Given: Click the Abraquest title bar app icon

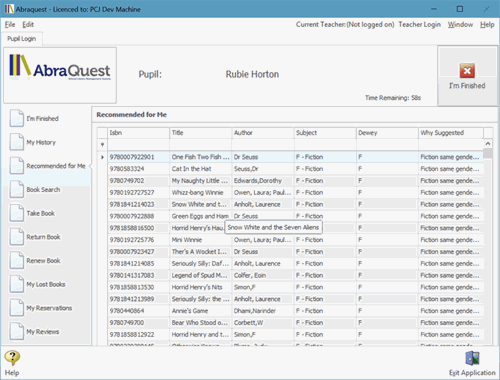Looking at the screenshot, I should [9, 9].
